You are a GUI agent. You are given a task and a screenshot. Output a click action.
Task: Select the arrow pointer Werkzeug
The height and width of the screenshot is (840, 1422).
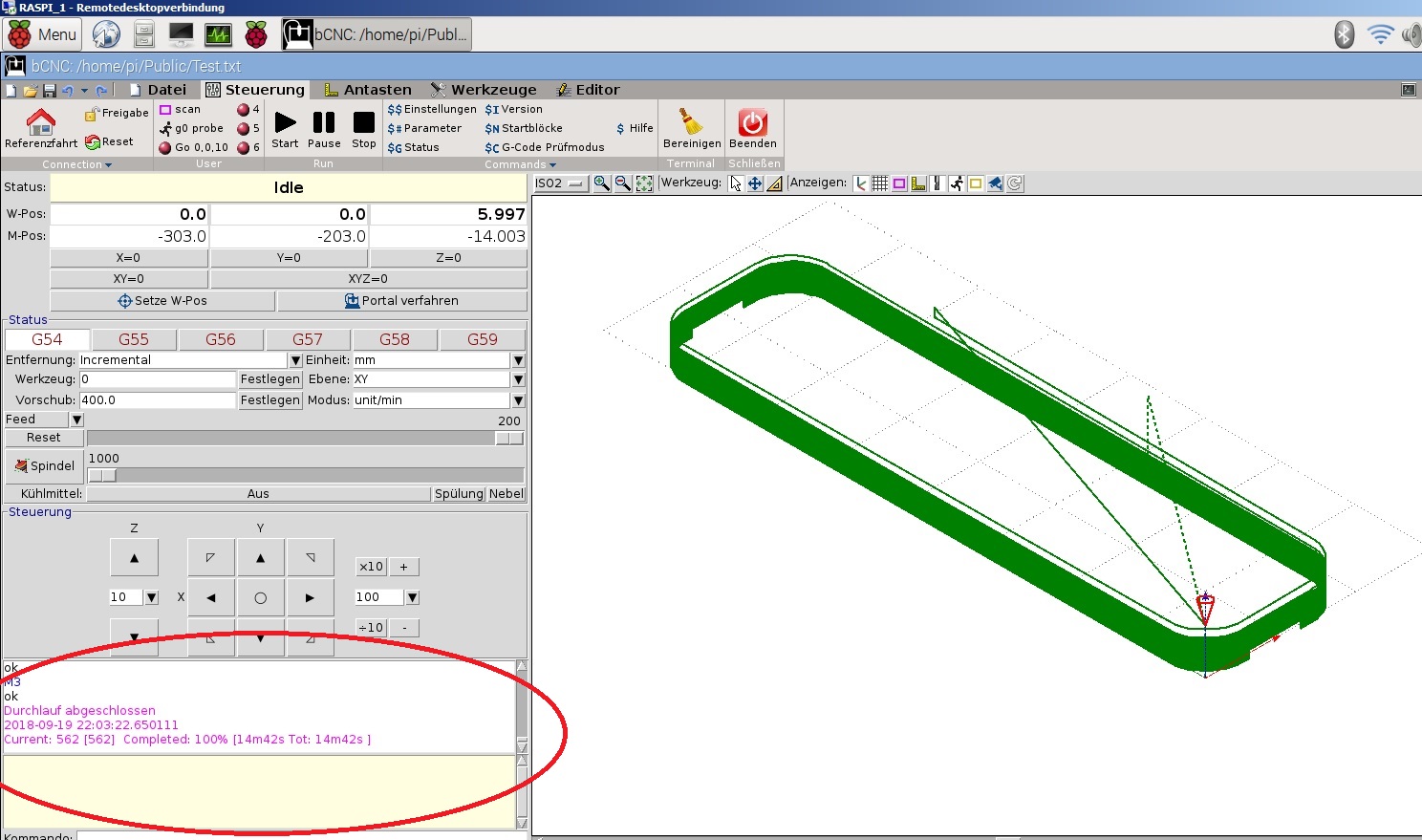click(x=736, y=183)
